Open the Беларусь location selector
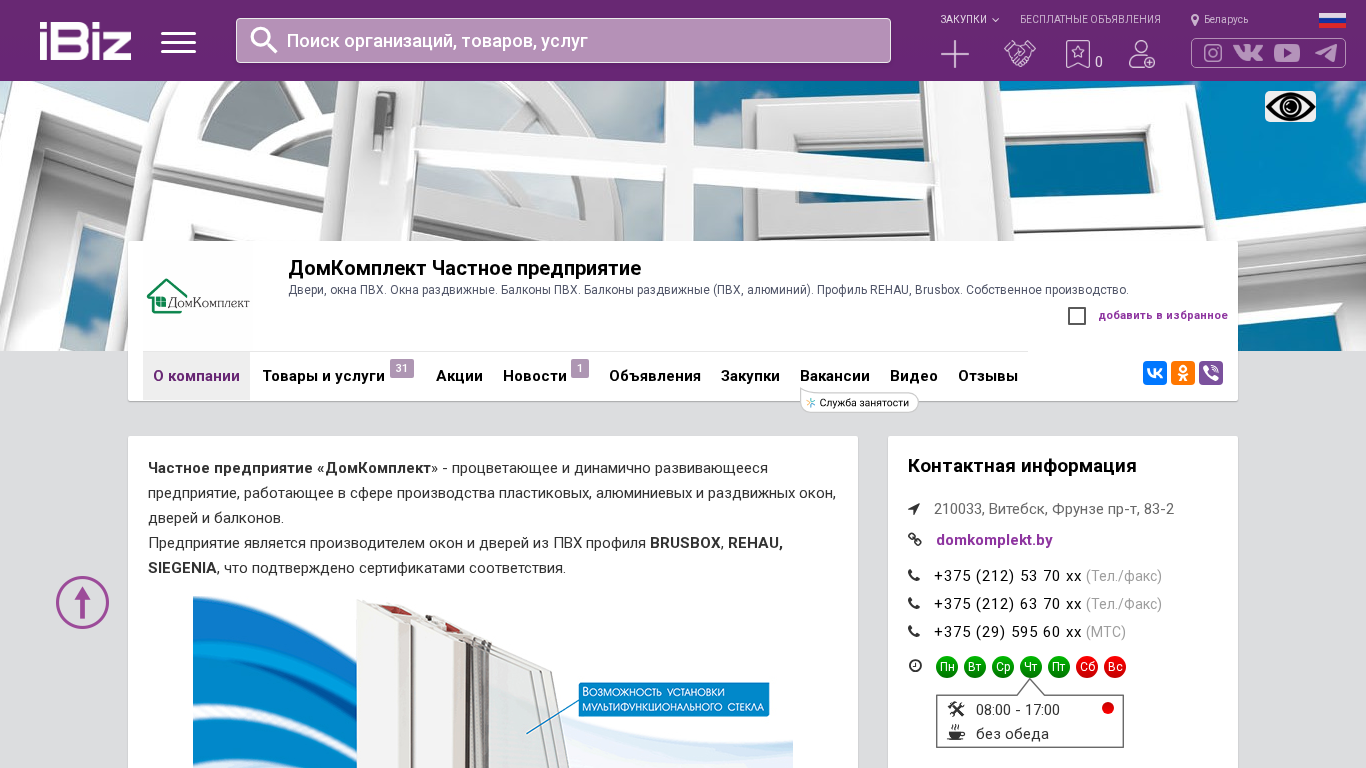Viewport: 1366px width, 768px height. [1220, 19]
